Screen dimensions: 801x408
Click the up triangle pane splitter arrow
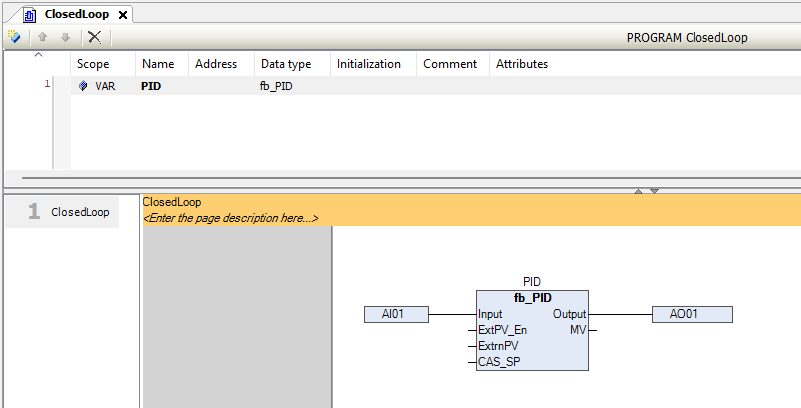click(639, 191)
